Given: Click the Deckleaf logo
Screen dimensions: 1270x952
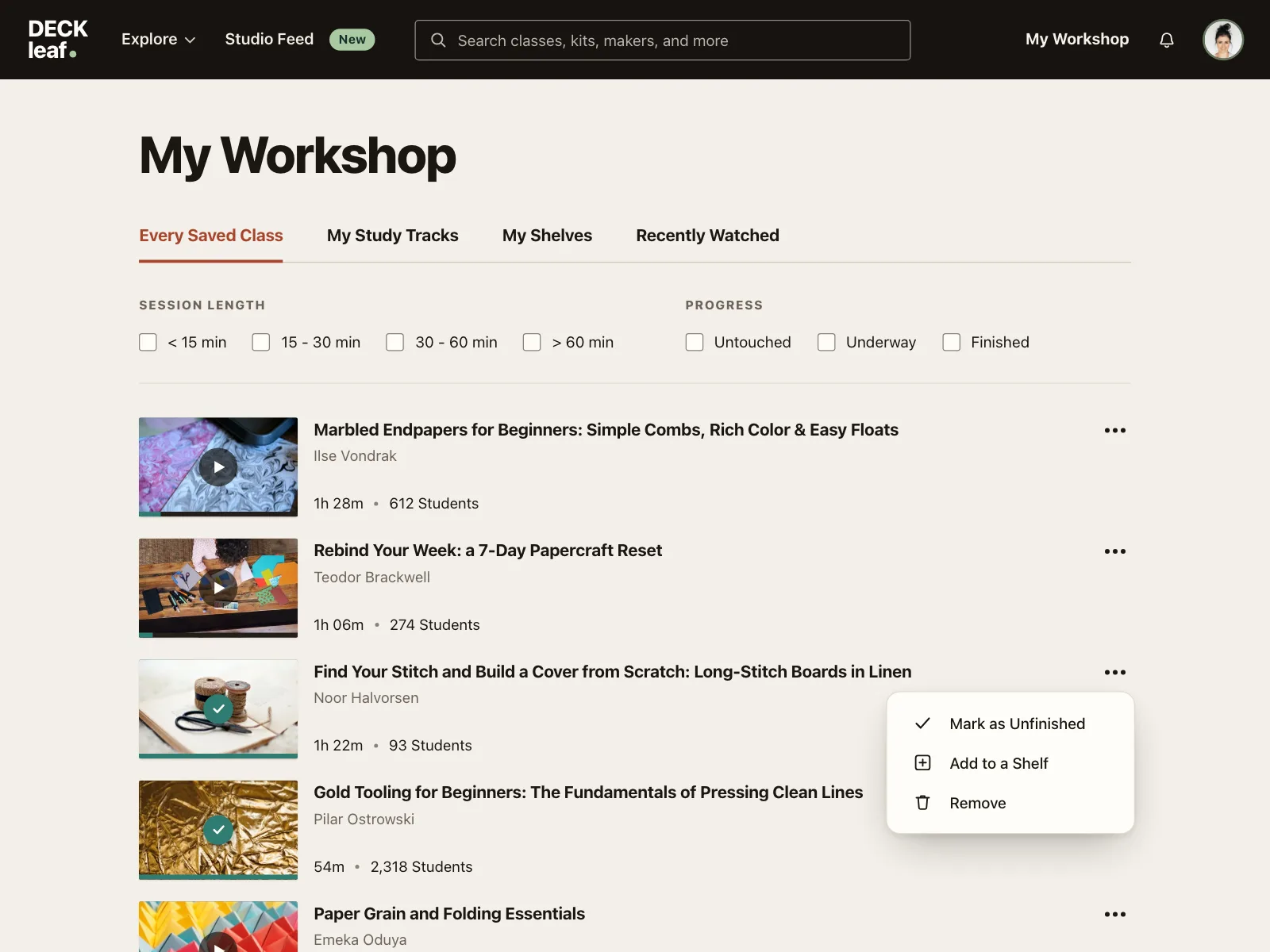Looking at the screenshot, I should point(58,40).
